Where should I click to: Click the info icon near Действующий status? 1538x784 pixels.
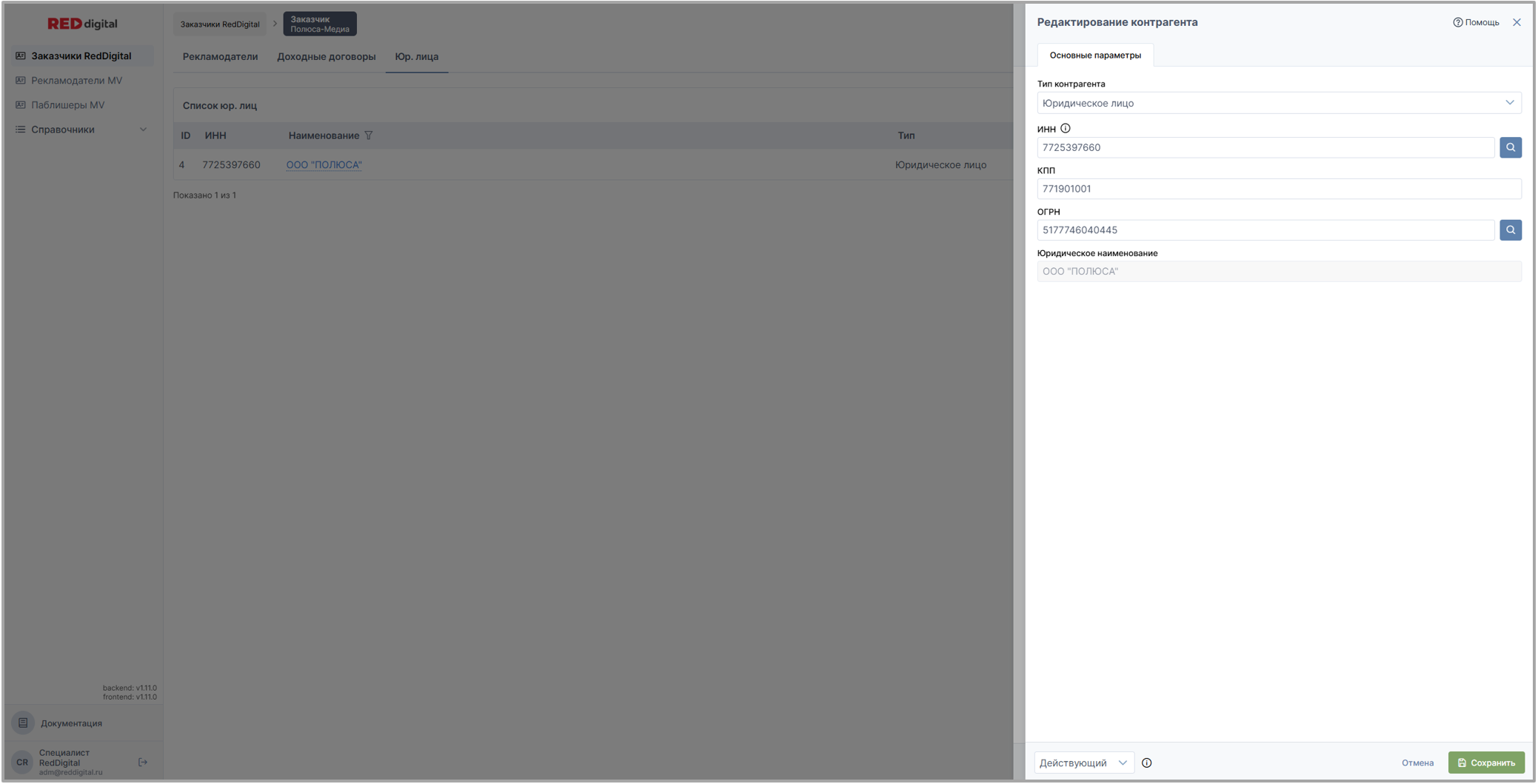point(1146,763)
